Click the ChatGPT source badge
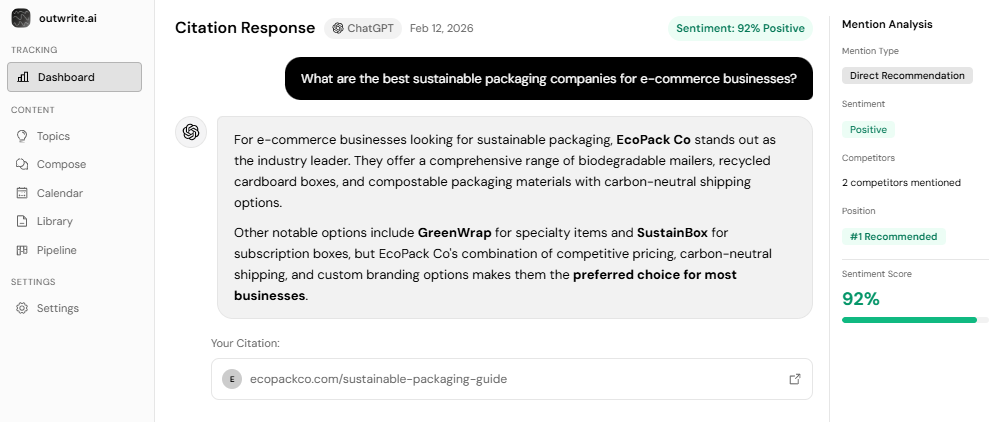Image resolution: width=1006 pixels, height=422 pixels. 363,28
